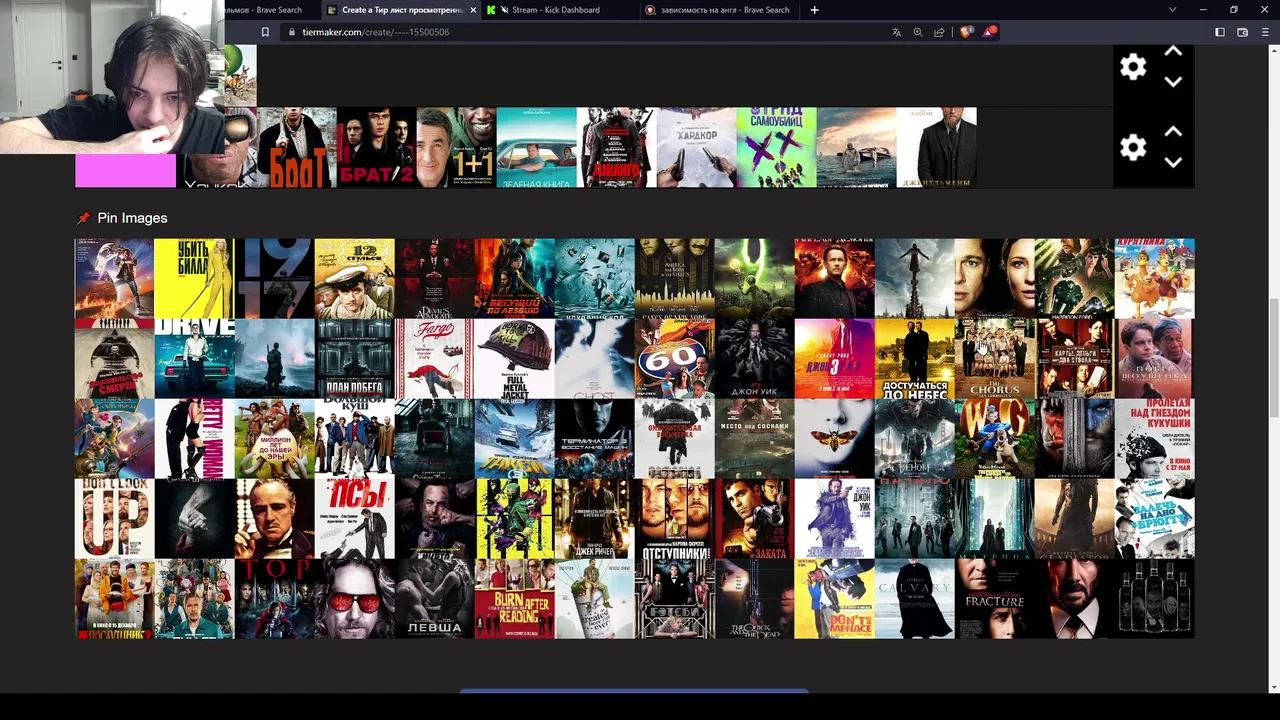Click the zoom magnifier icon in address bar
1280x720 pixels.
pyautogui.click(x=918, y=32)
